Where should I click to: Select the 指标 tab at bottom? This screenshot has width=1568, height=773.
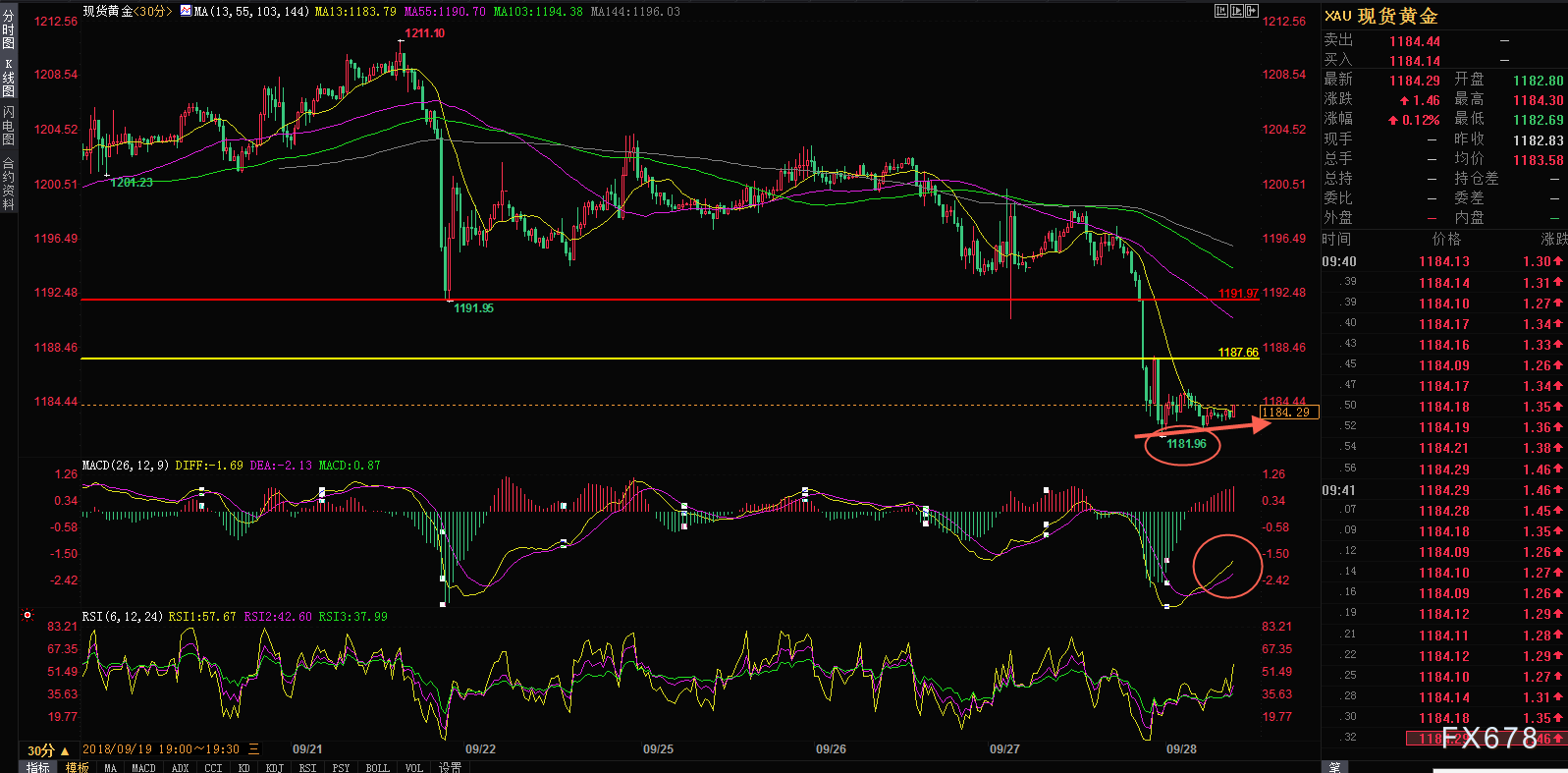pos(38,767)
